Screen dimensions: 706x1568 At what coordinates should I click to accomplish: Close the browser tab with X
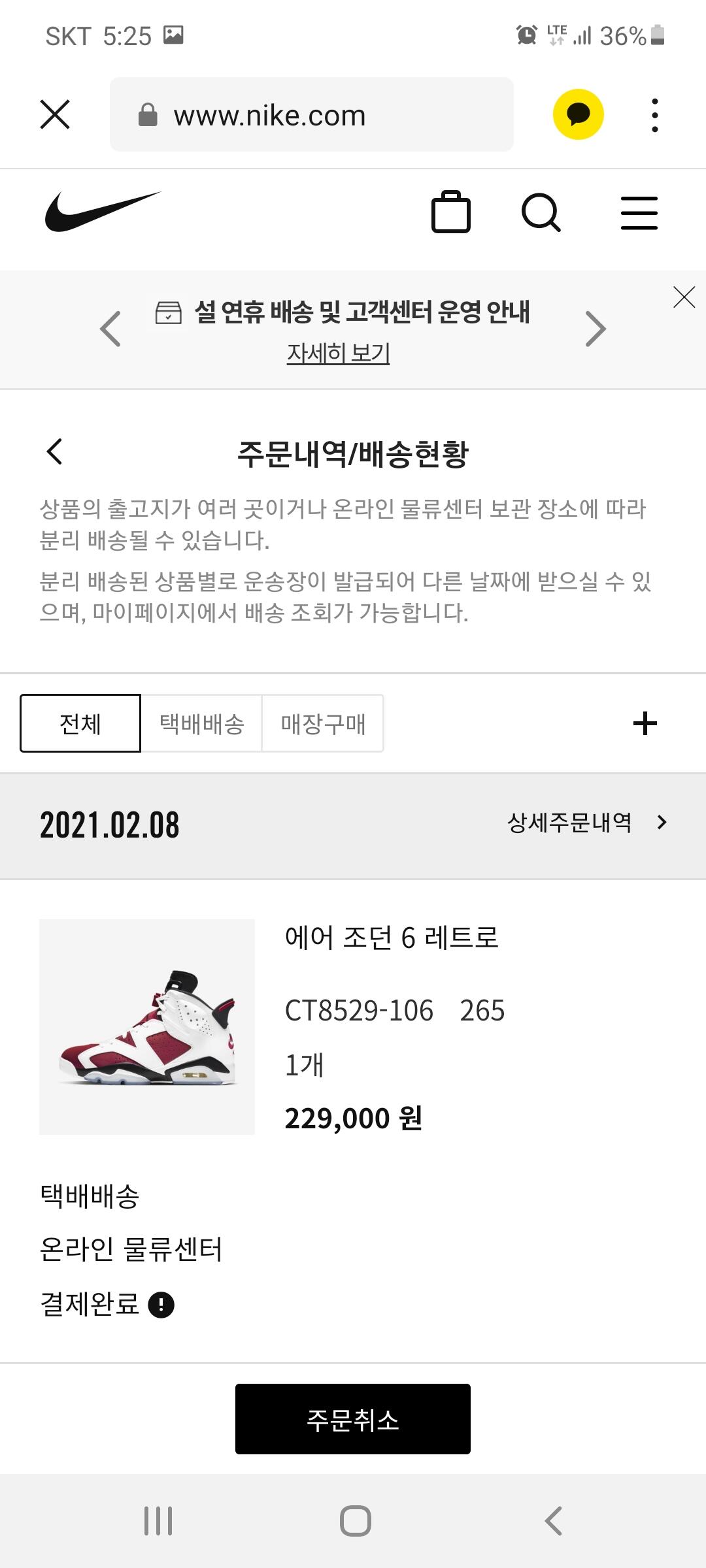55,114
